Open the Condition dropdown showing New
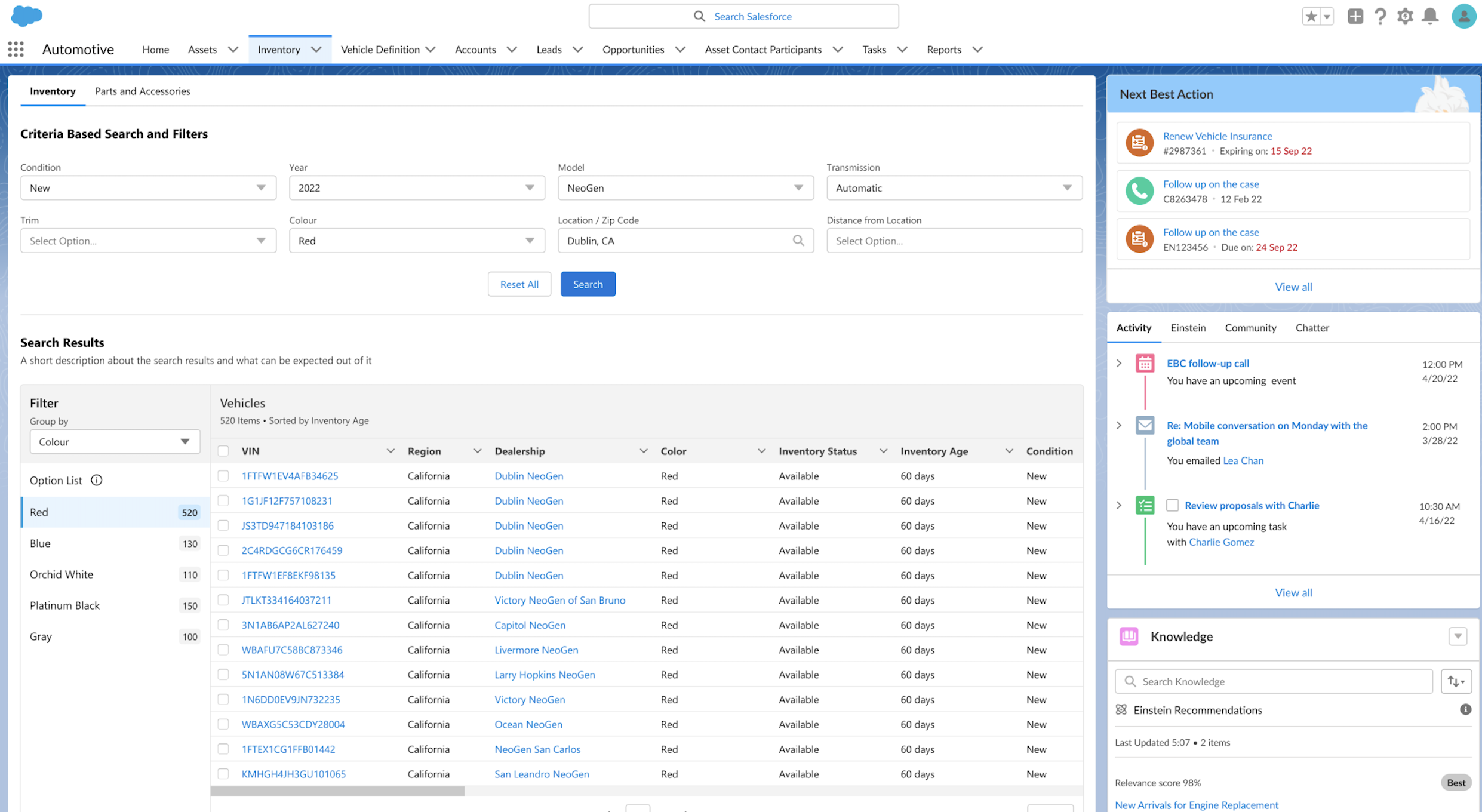The width and height of the screenshot is (1482, 812). pos(148,187)
